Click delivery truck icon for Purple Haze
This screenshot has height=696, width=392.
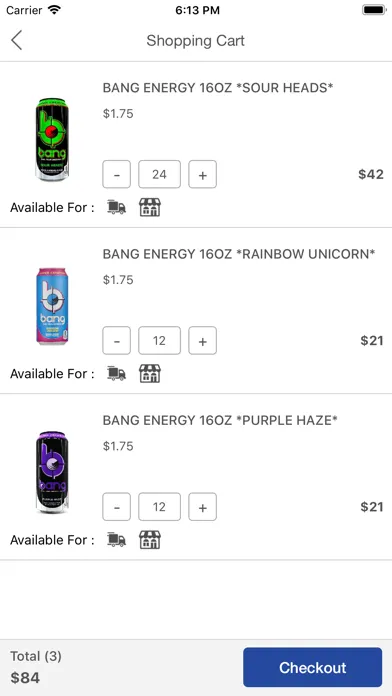(x=116, y=540)
